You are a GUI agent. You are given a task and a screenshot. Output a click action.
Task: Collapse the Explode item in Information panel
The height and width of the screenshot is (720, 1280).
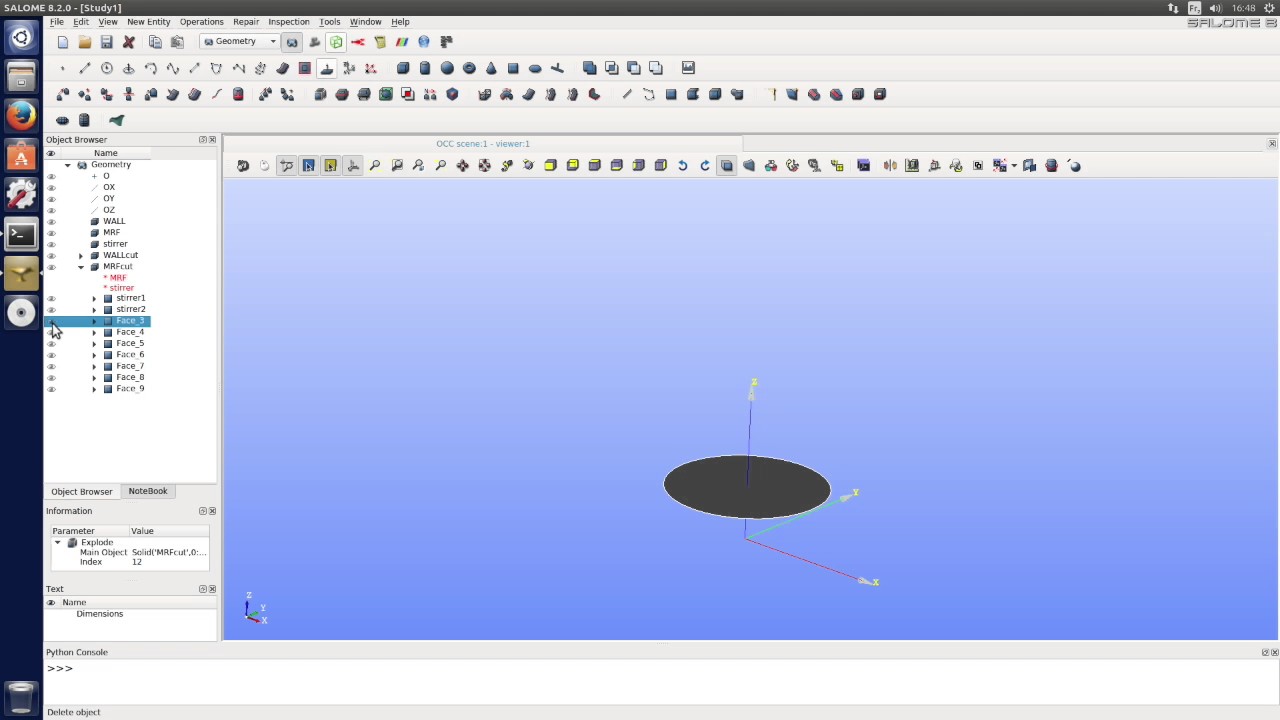(58, 543)
